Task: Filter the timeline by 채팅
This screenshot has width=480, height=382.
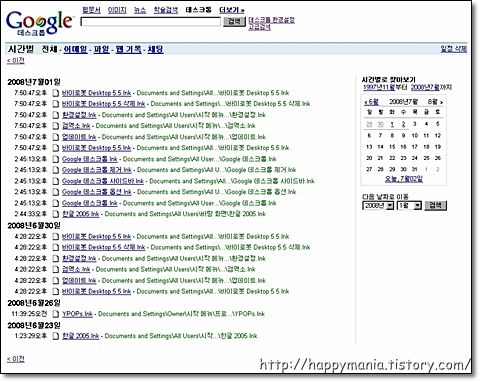Action: click(155, 50)
